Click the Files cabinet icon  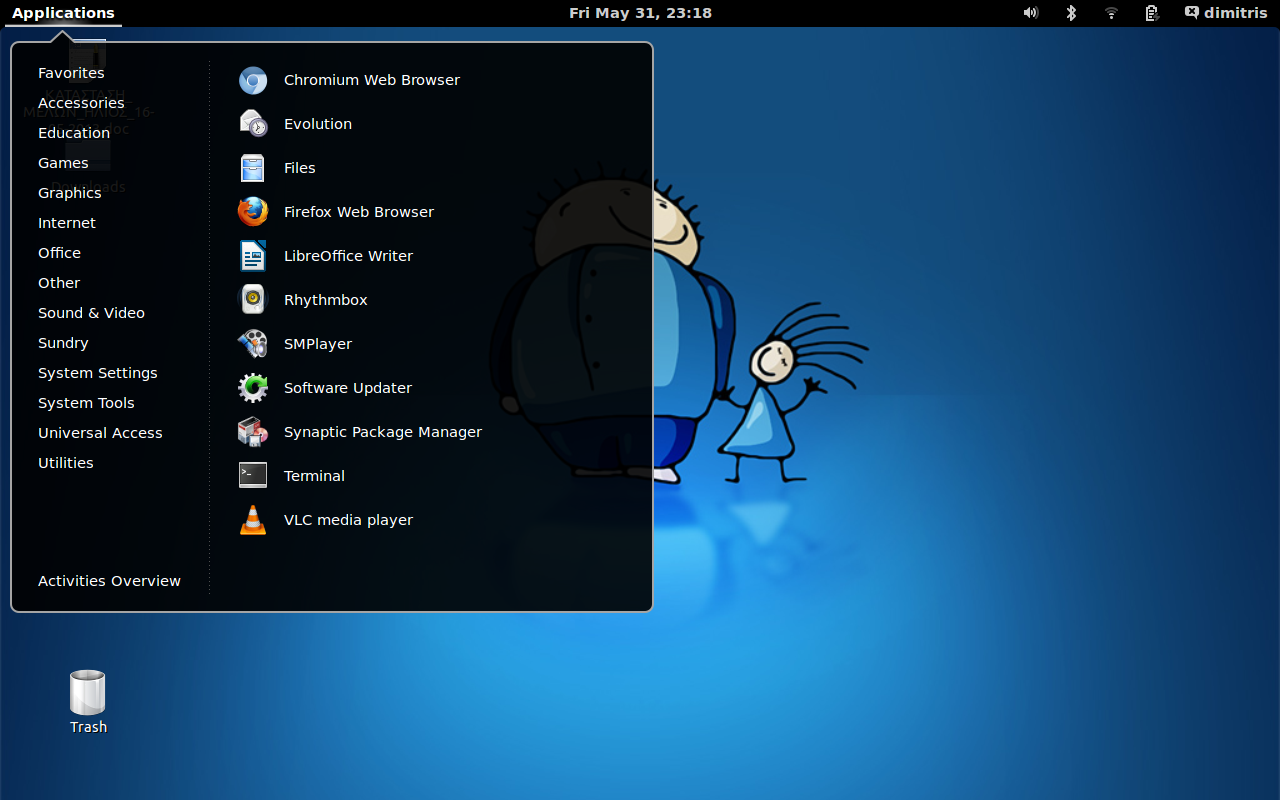click(x=253, y=168)
